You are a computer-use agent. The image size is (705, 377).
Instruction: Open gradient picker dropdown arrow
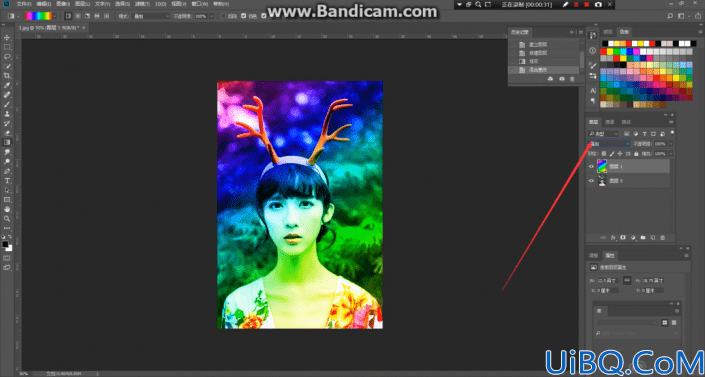click(55, 16)
